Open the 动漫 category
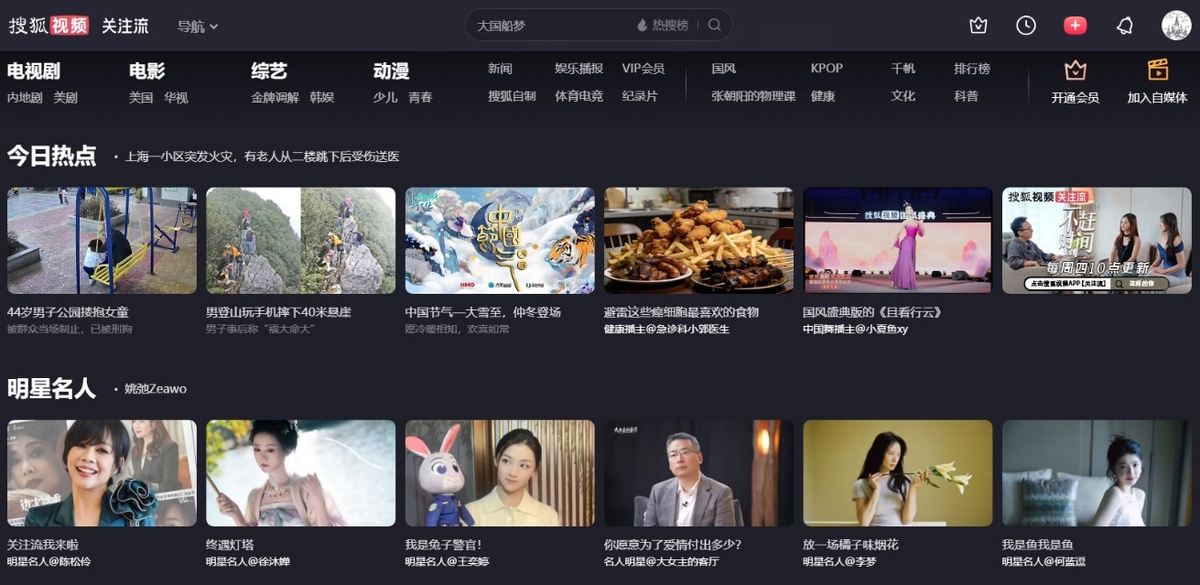1200x585 pixels. 391,71
